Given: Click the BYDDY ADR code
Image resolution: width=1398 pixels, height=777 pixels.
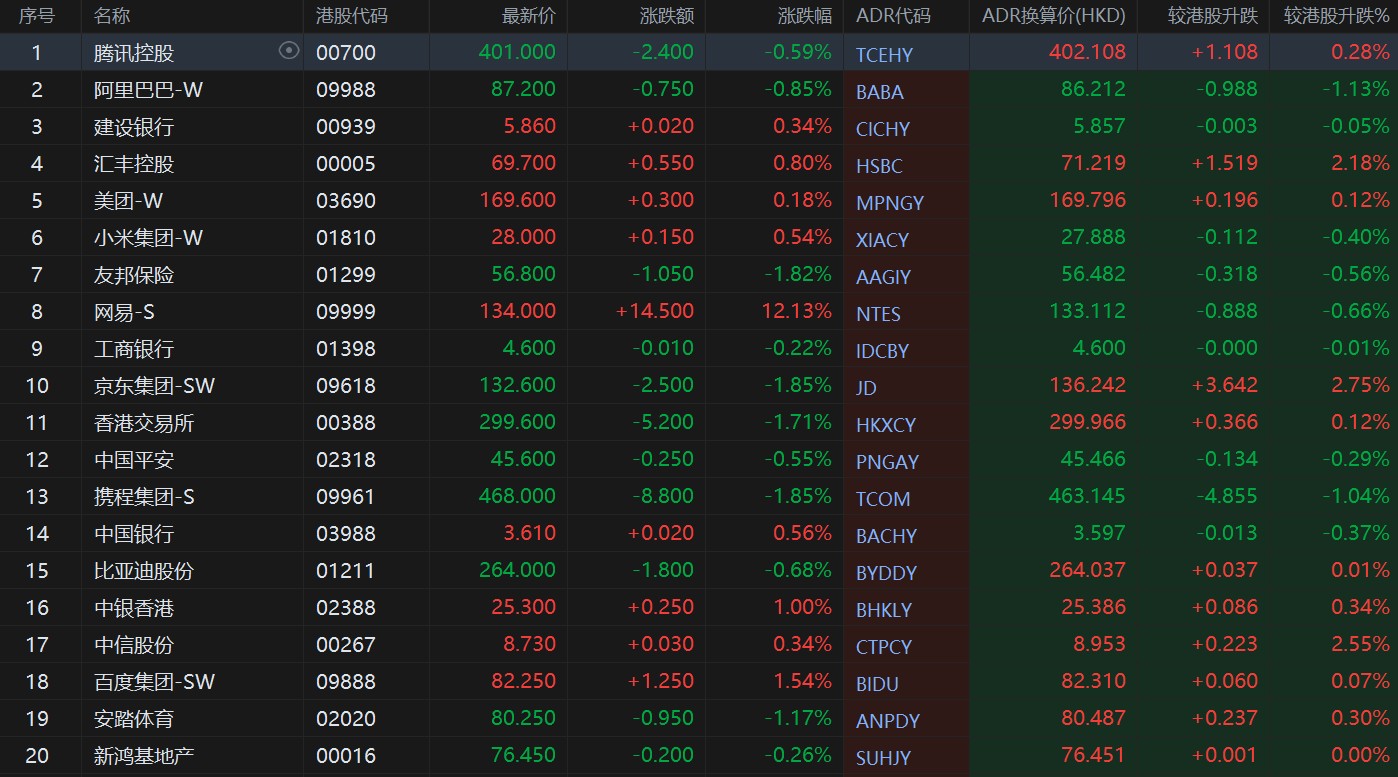Looking at the screenshot, I should [x=886, y=573].
